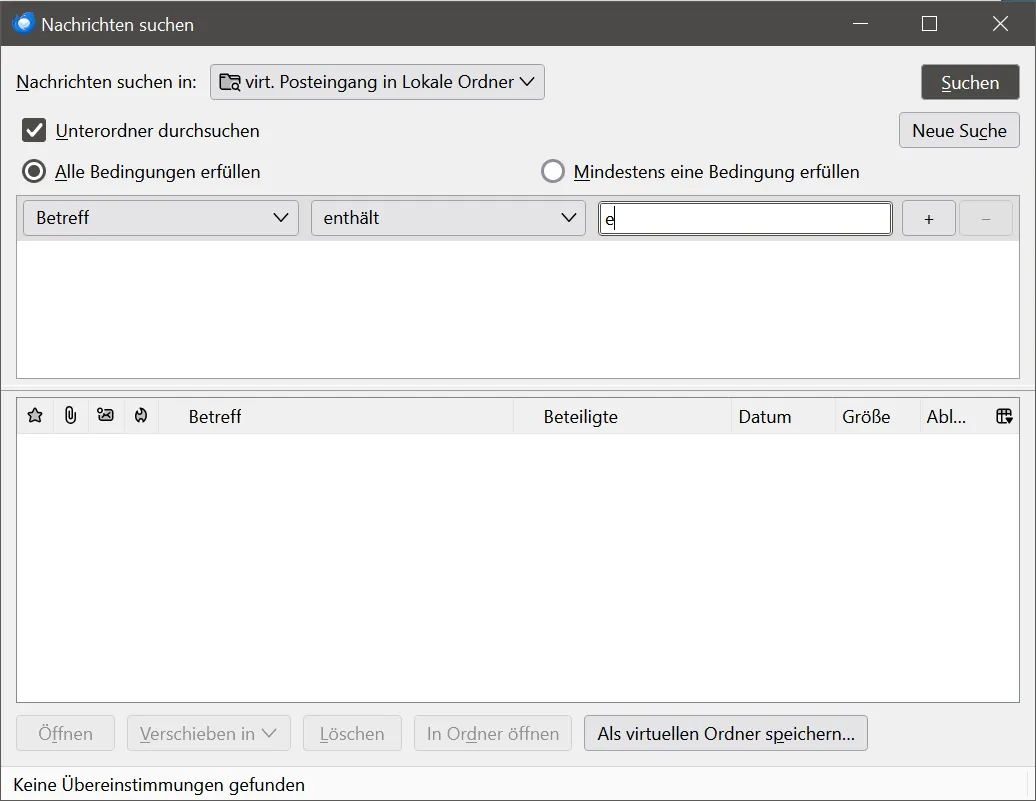Click the virtual folder search icon
The width and height of the screenshot is (1036, 801).
[230, 82]
